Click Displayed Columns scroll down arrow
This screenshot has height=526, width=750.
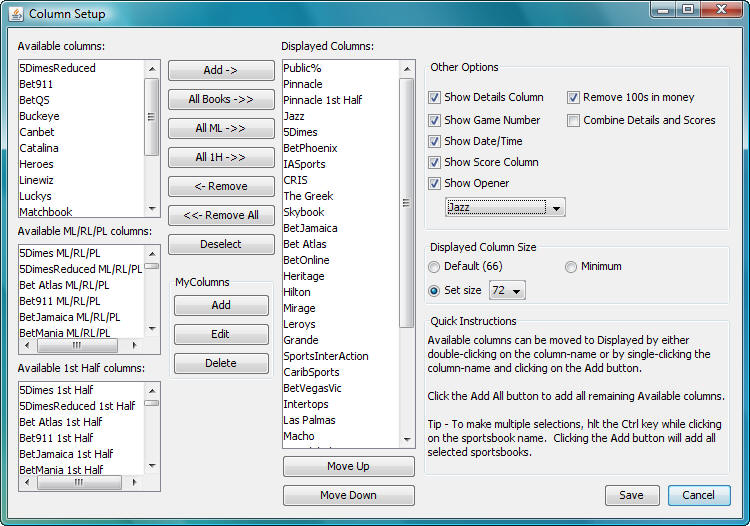407,439
